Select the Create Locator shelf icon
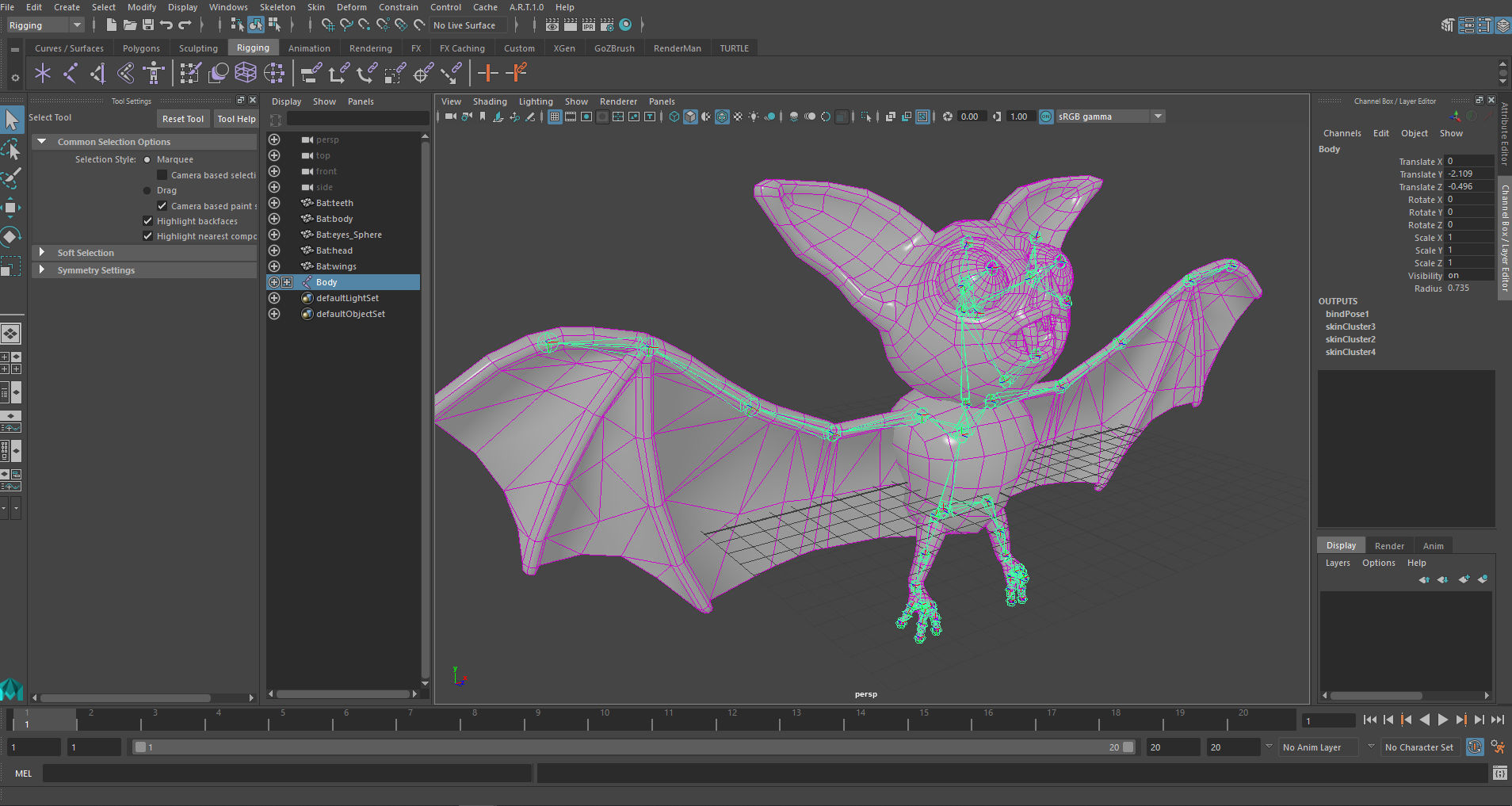This screenshot has height=806, width=1512. click(43, 74)
